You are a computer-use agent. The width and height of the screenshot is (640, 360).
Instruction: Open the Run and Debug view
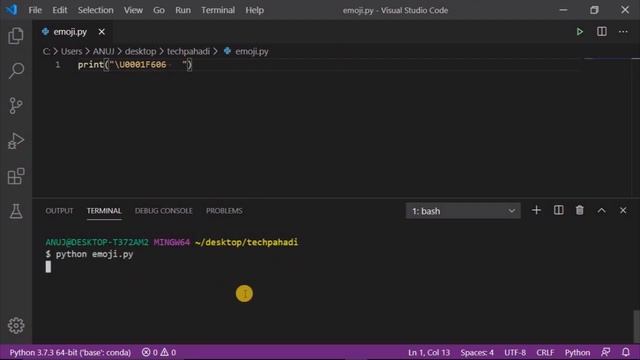(x=16, y=141)
